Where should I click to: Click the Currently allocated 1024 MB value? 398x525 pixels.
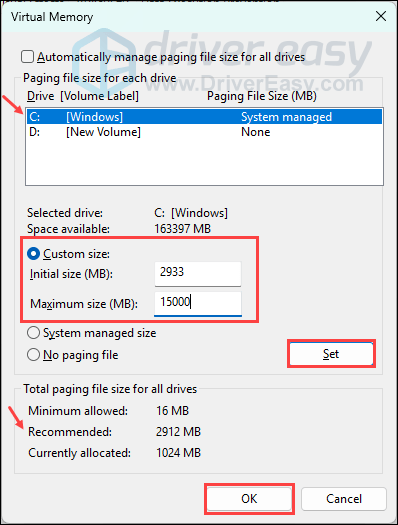point(178,453)
